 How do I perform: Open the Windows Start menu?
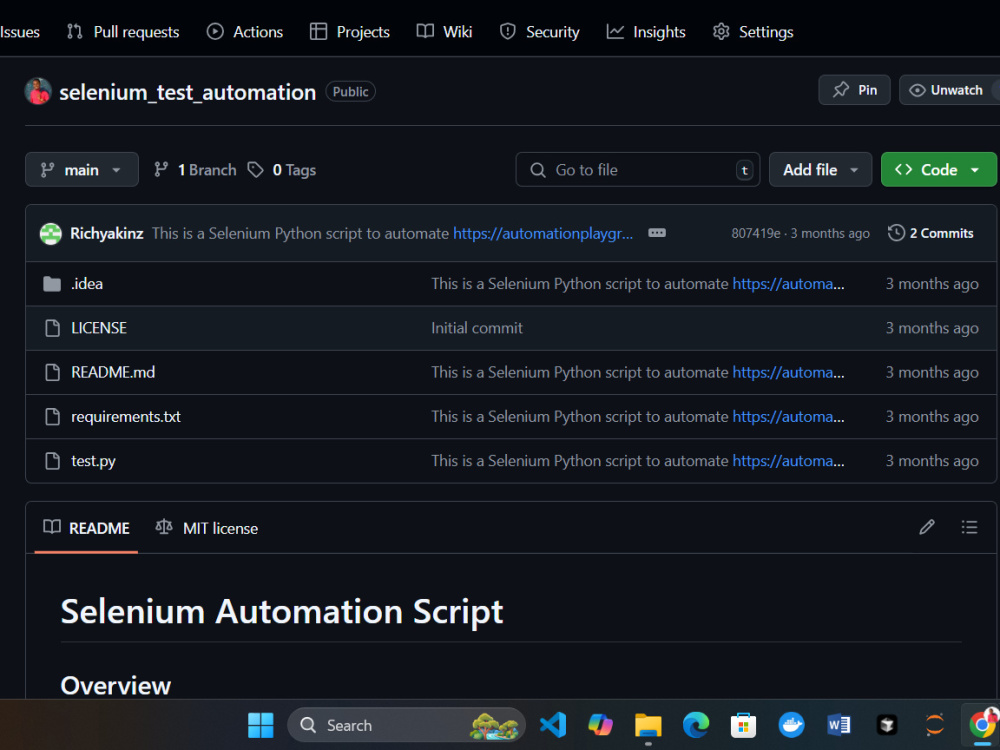point(260,725)
